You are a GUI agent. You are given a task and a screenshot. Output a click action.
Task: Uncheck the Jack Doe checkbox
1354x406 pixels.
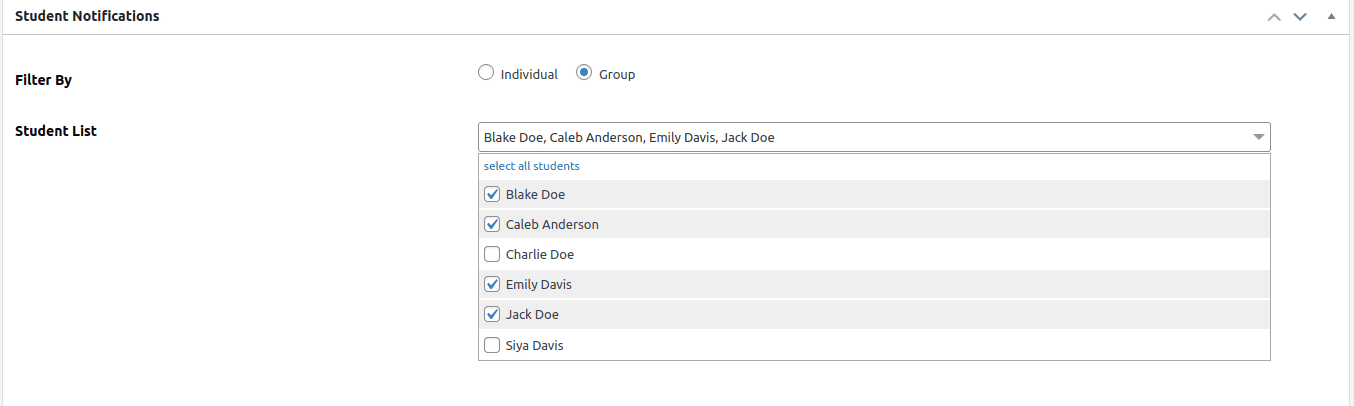click(492, 315)
